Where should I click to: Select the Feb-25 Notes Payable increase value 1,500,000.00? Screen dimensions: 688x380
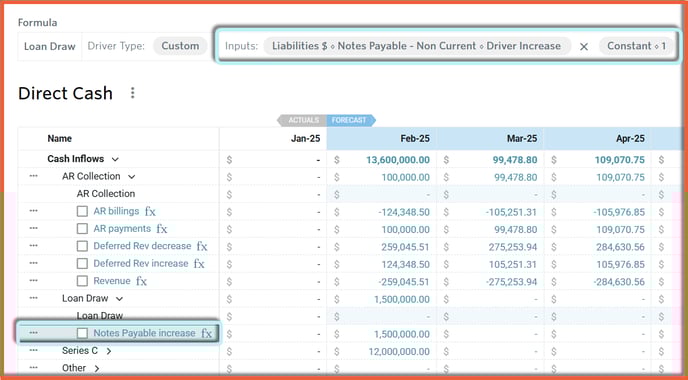401,334
